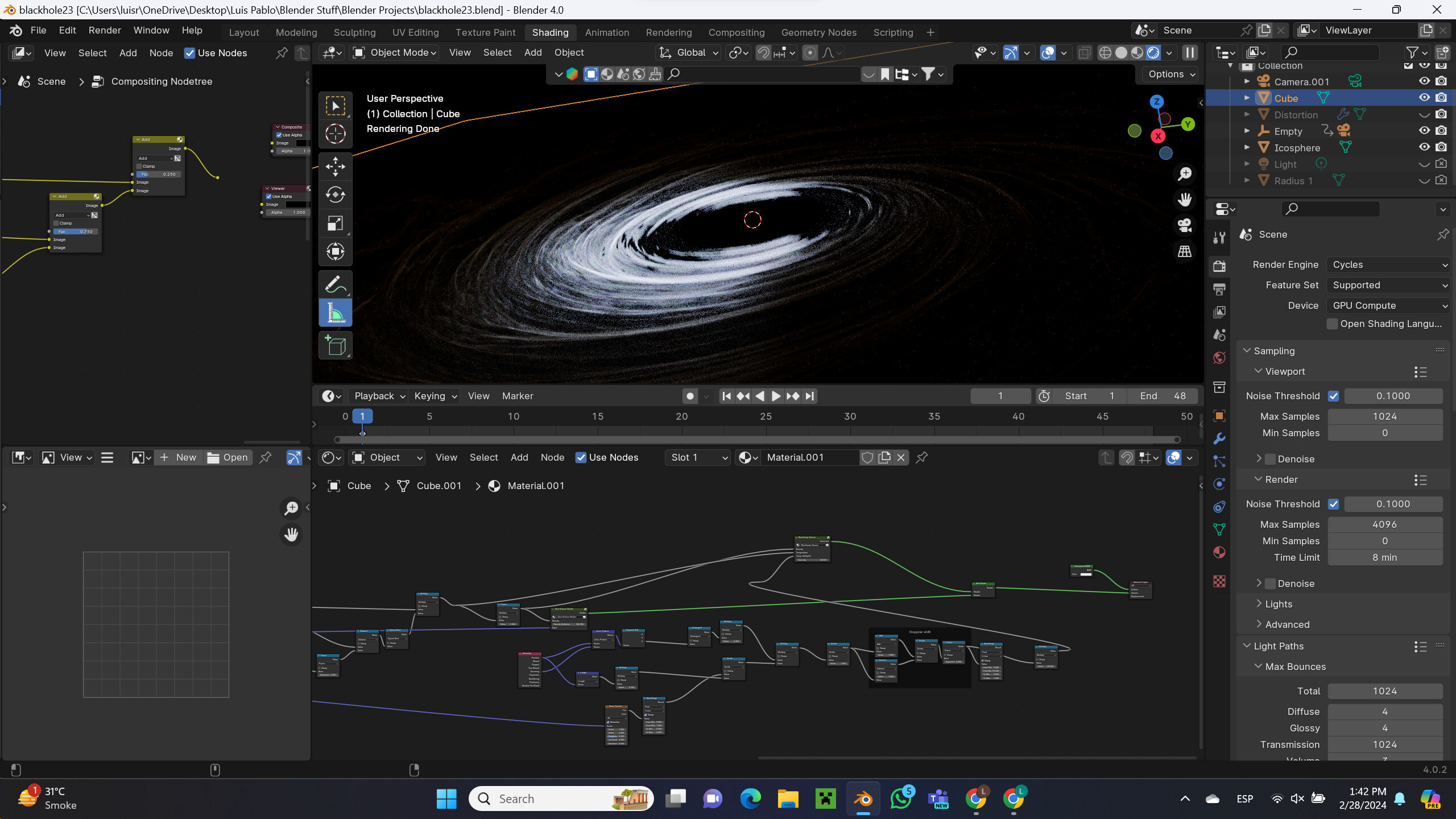Toggle Viewport Noise Threshold checkbox
Viewport: 1456px width, 819px height.
(x=1333, y=396)
